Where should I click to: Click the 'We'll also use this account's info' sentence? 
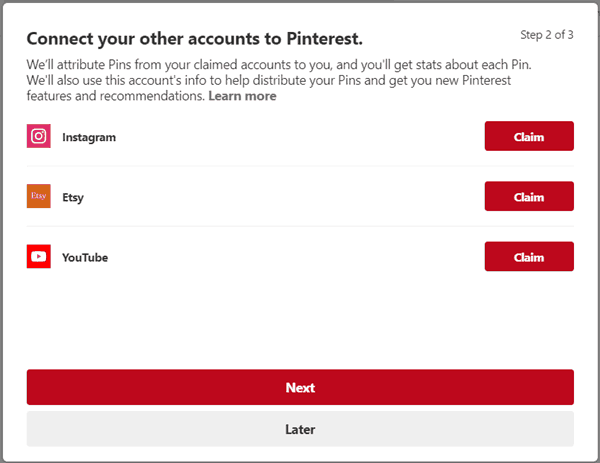click(x=269, y=80)
